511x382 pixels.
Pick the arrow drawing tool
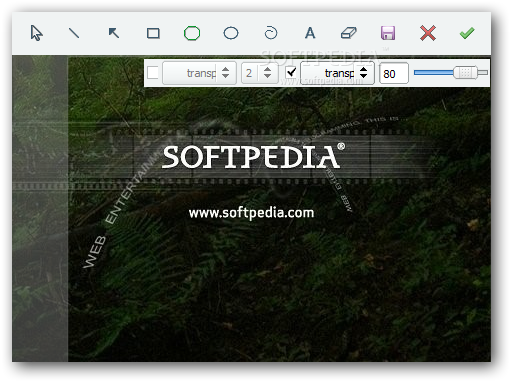tap(114, 33)
